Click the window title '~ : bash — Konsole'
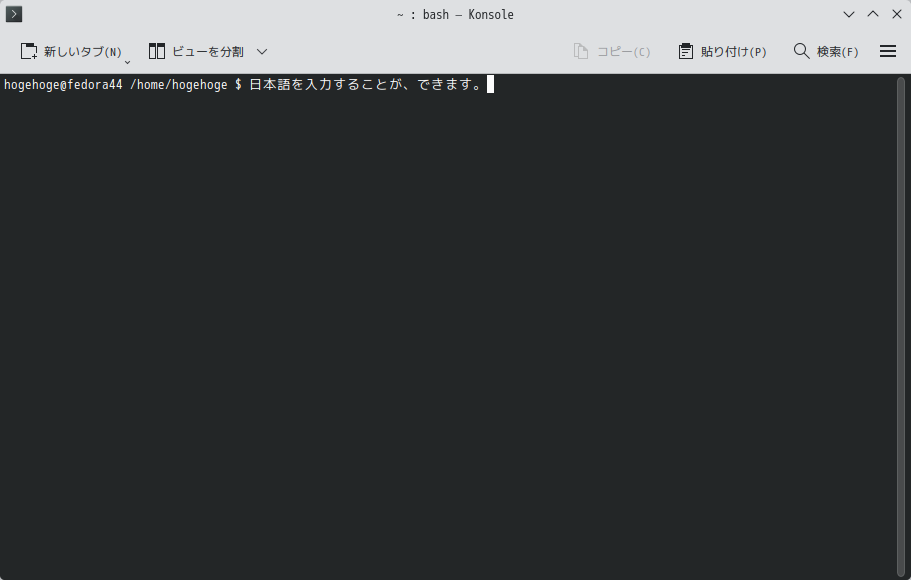The width and height of the screenshot is (911, 580). pos(455,15)
